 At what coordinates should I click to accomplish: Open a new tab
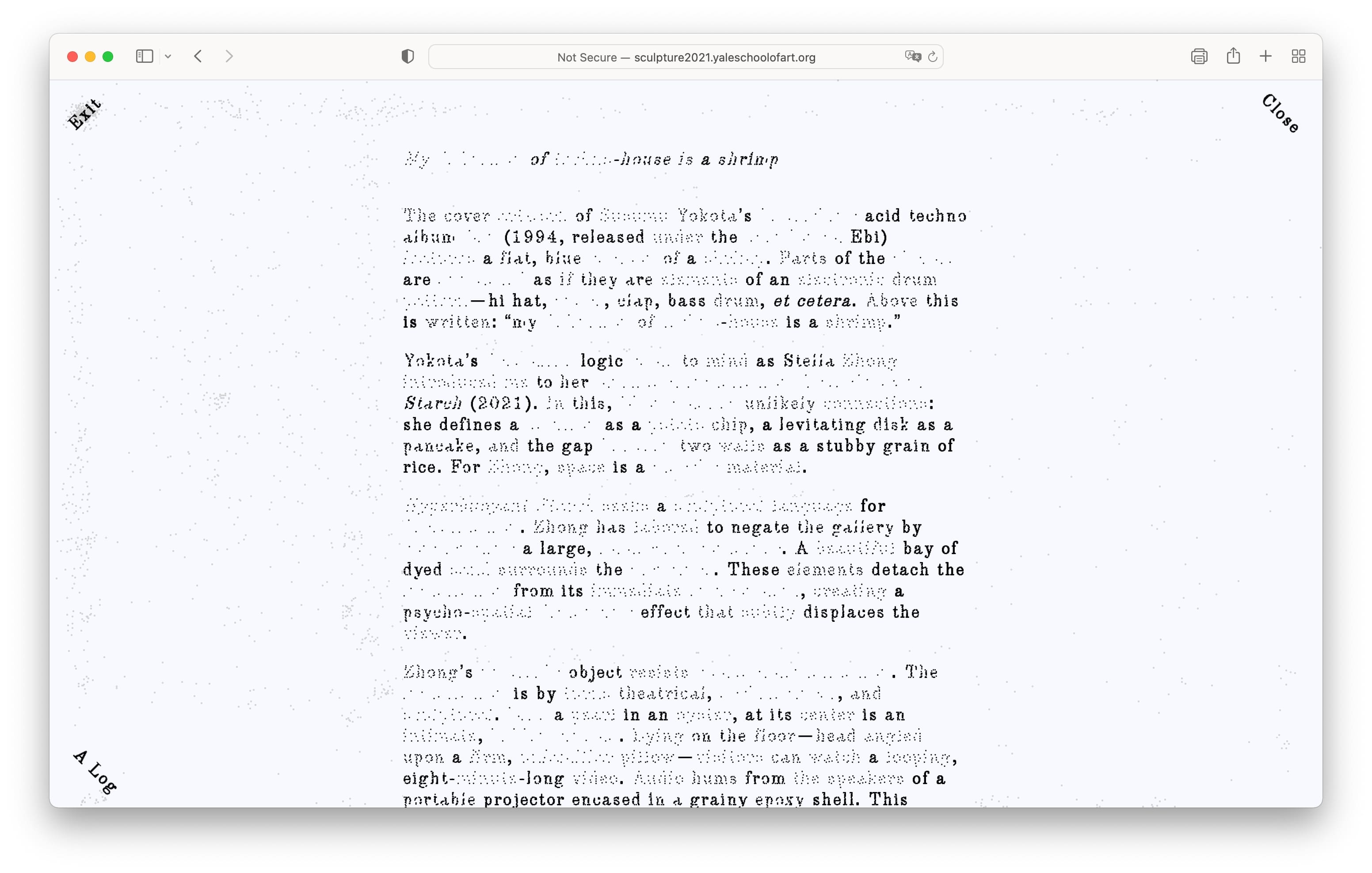point(1265,57)
